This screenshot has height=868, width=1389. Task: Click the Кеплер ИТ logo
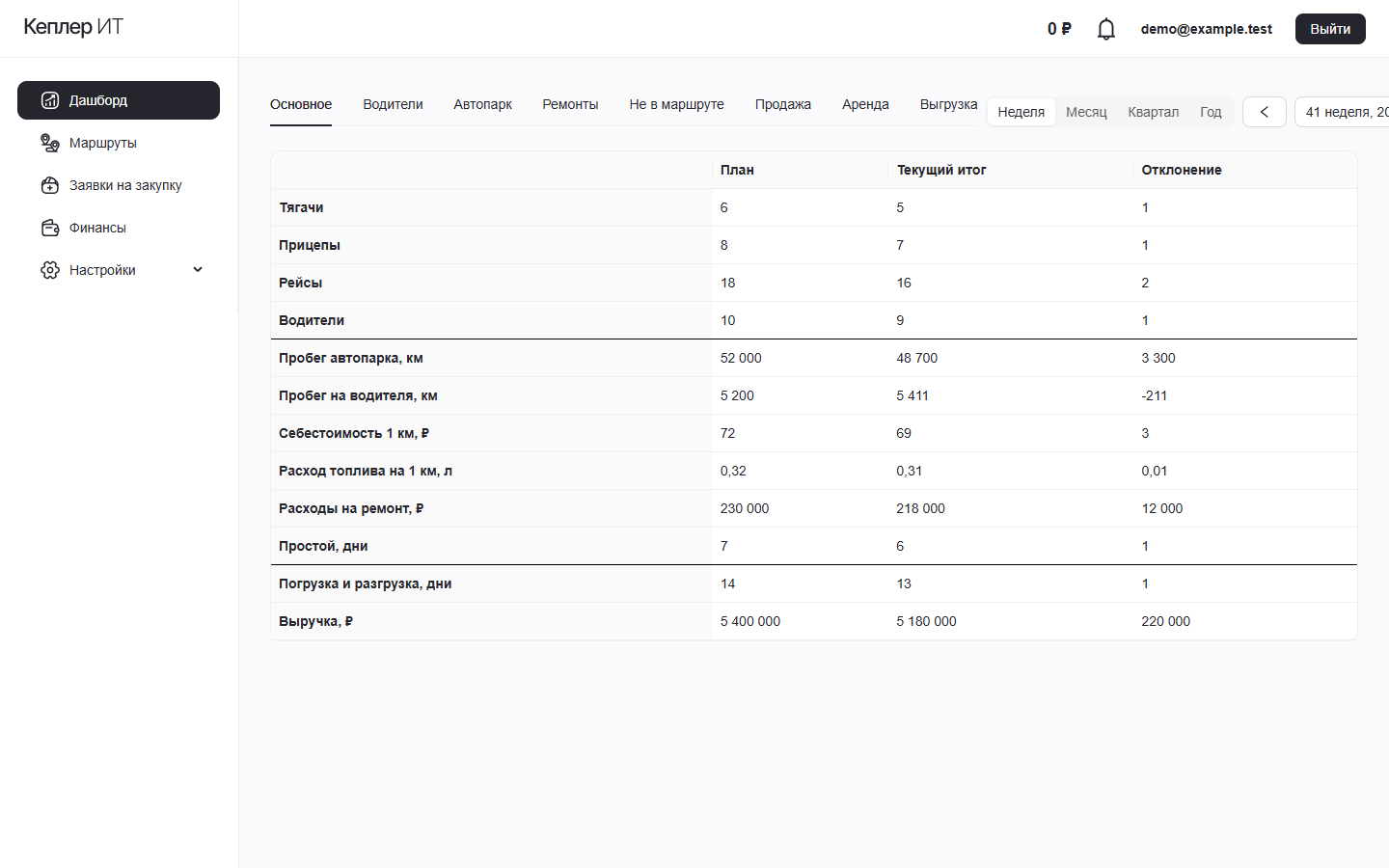[73, 27]
